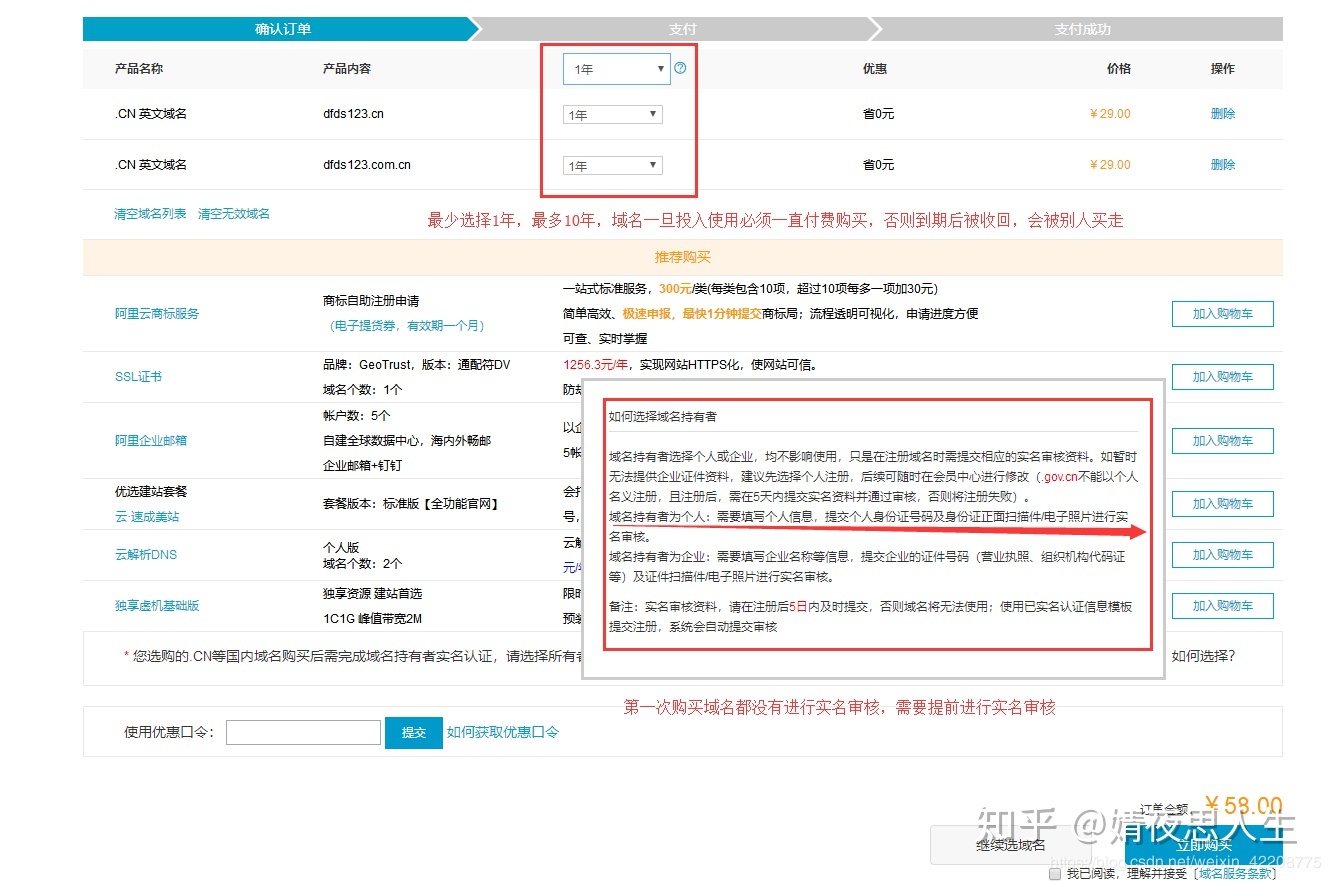Open the year dropdown for dfds123.com.cn
The image size is (1331, 881).
(x=611, y=164)
